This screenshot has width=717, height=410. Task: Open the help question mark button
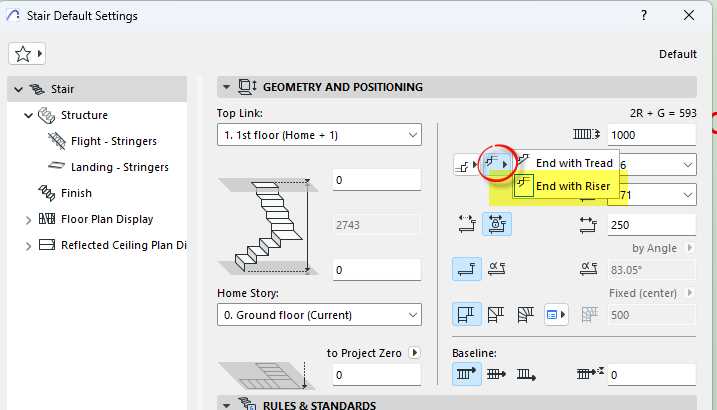tap(644, 16)
